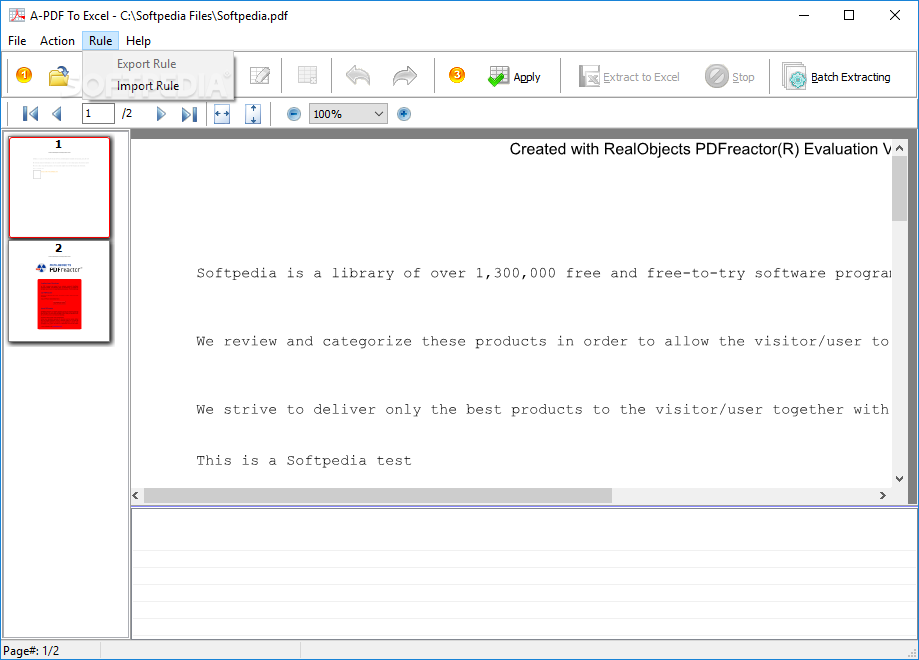Click the undo arrow icon
This screenshot has width=919, height=660.
[358, 76]
